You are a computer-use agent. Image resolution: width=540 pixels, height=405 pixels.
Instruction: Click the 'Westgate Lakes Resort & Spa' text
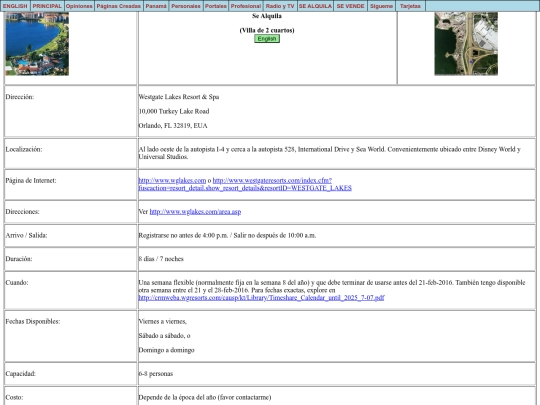179,97
